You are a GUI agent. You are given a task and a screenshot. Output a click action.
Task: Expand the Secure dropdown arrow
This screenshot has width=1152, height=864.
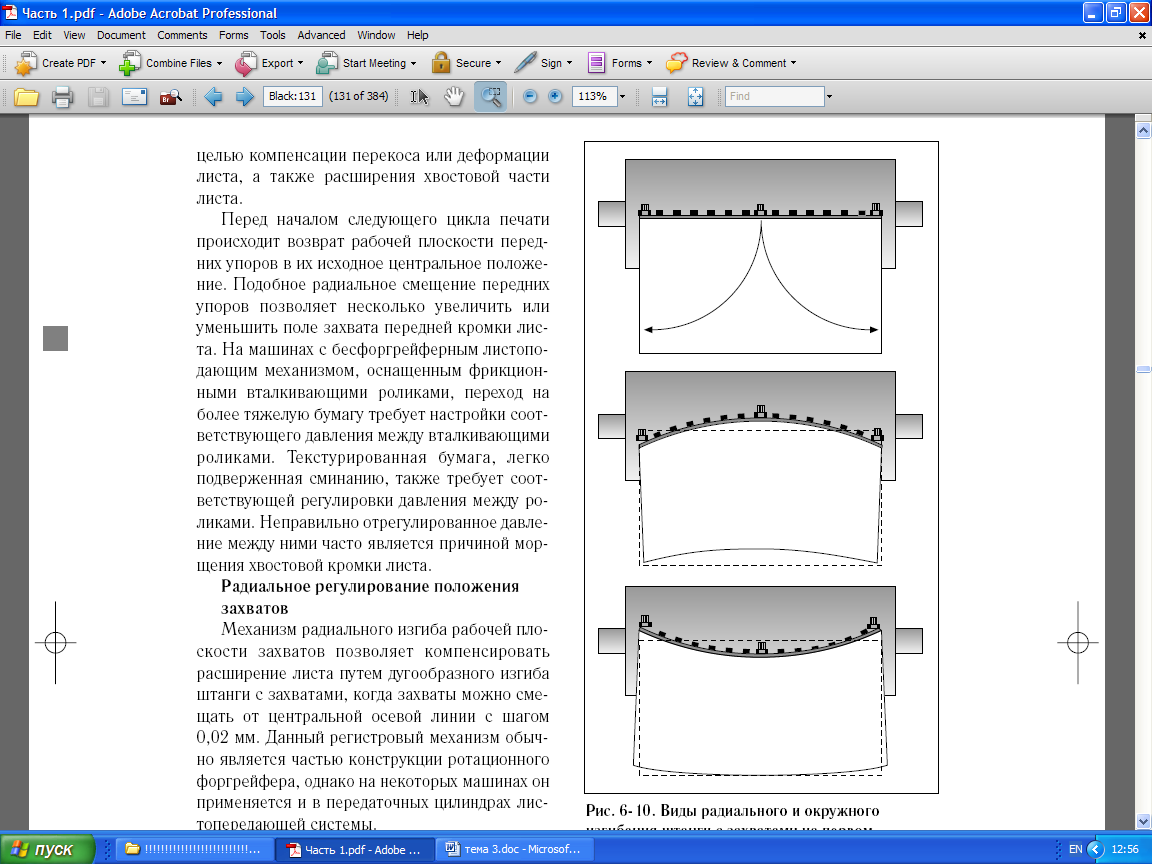click(x=499, y=63)
